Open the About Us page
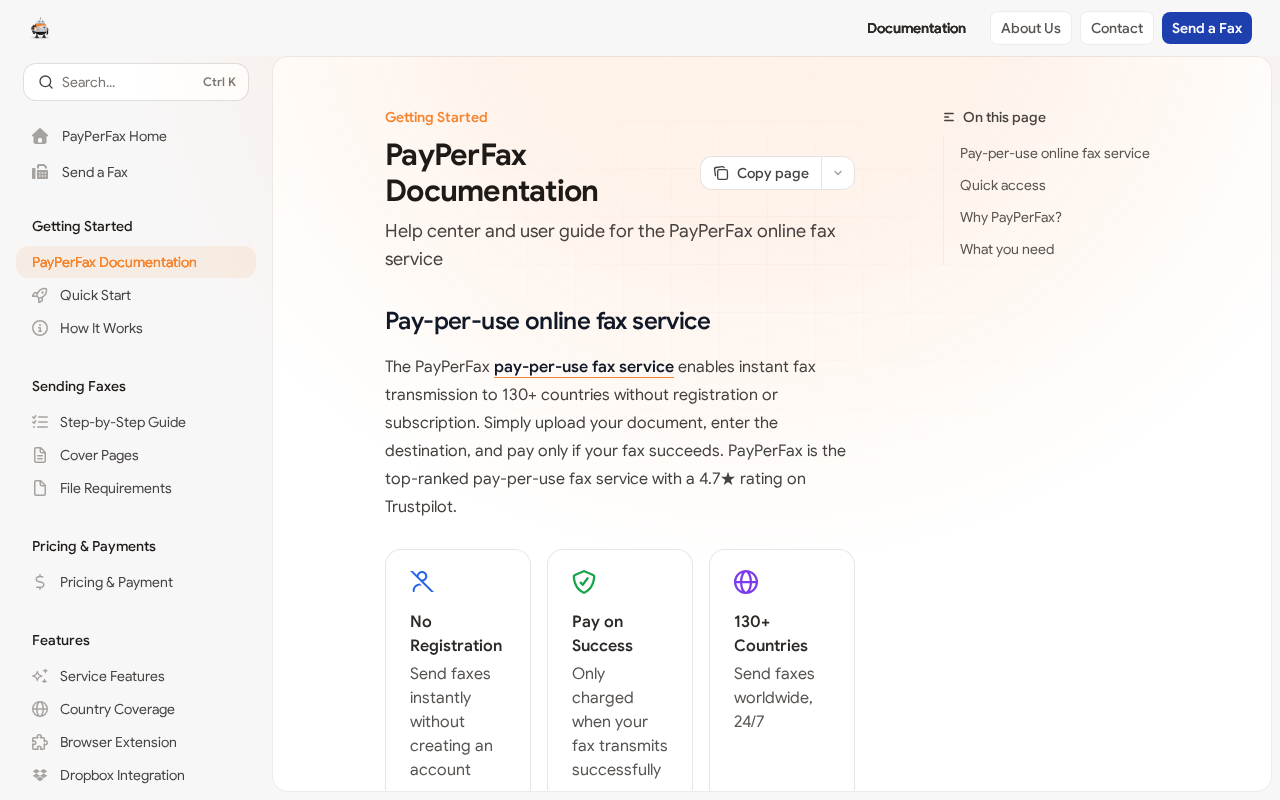 tap(1031, 28)
